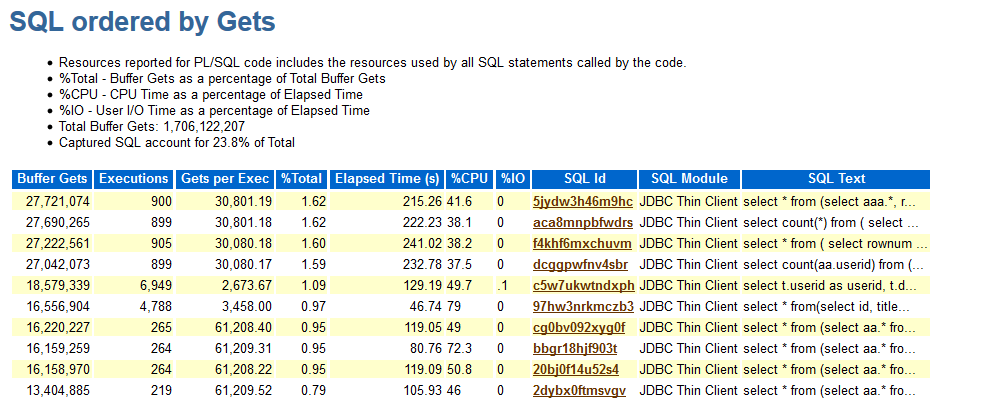Click the SQL Module column header
This screenshot has height=407, width=1002.
click(x=689, y=179)
